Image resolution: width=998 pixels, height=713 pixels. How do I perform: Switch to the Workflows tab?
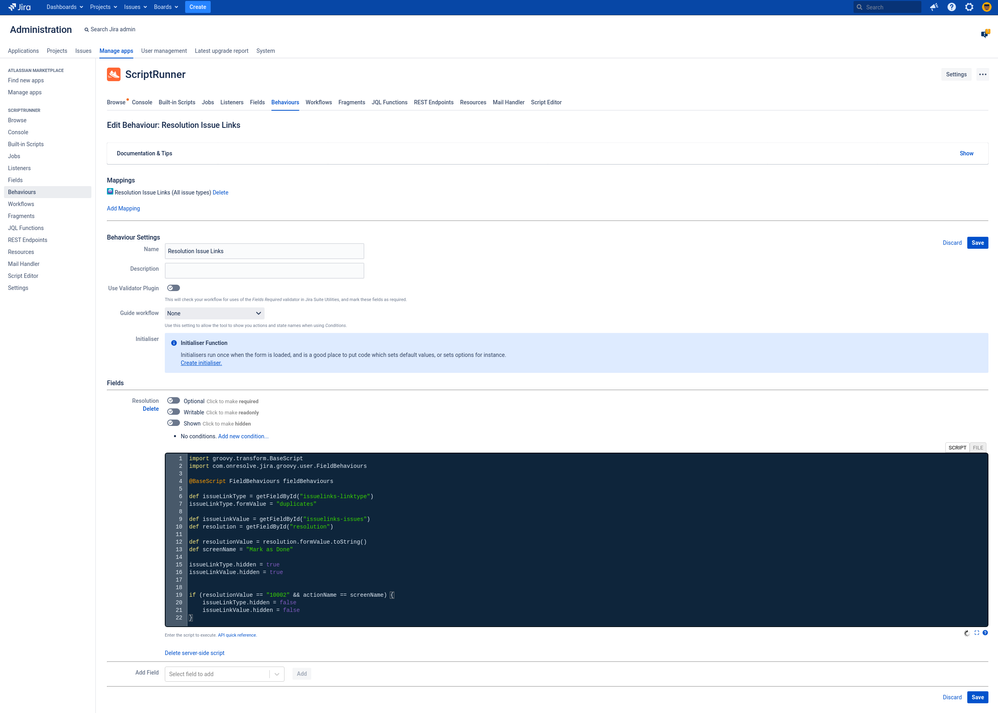(x=320, y=101)
